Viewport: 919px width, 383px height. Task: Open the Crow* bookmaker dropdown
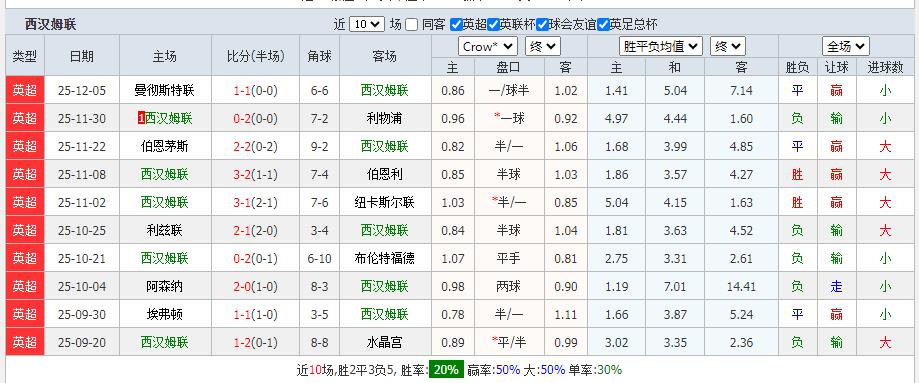pos(488,46)
